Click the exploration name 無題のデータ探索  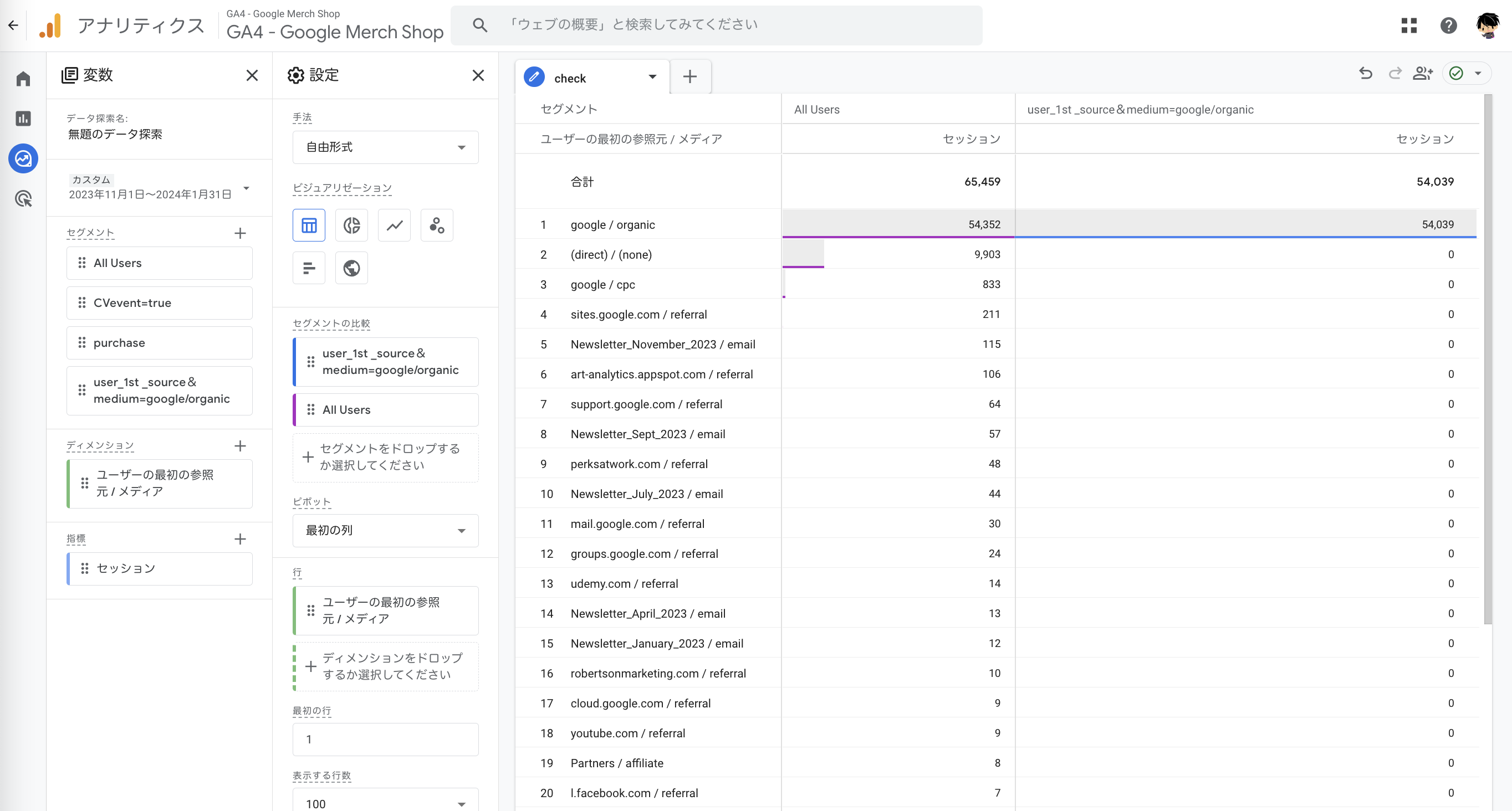point(115,135)
